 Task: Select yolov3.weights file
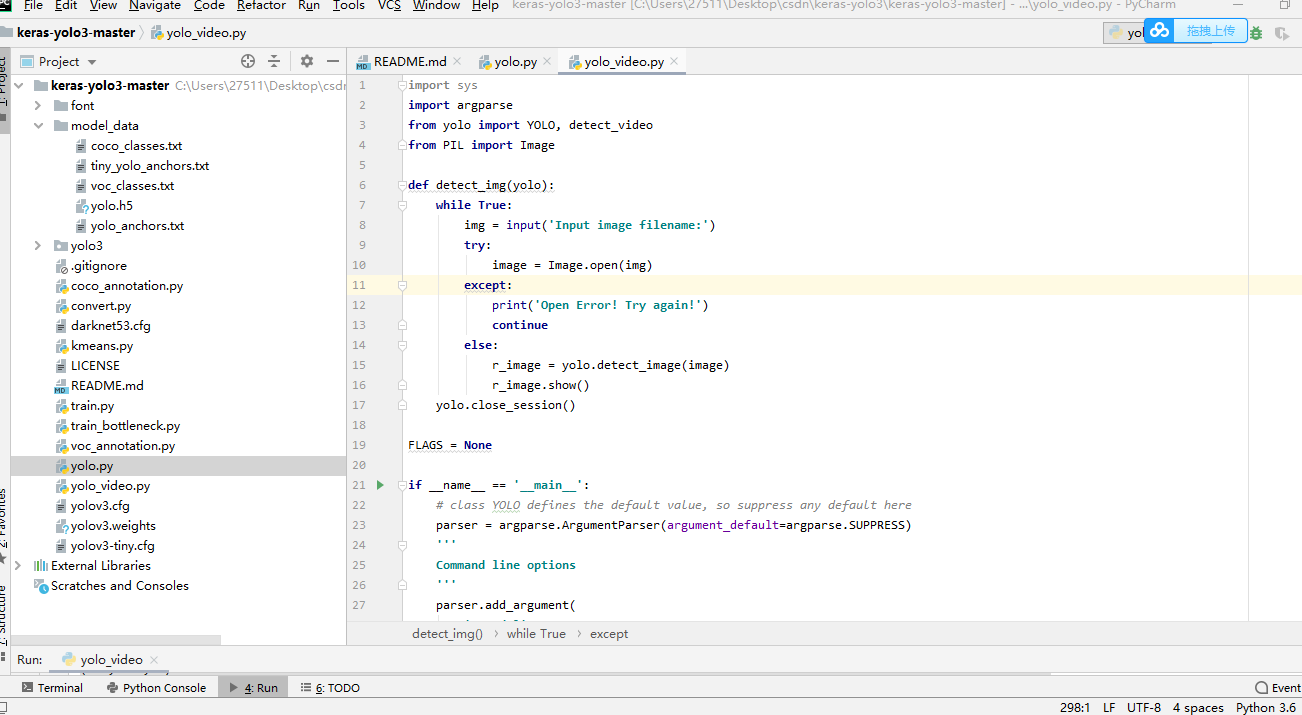click(x=113, y=526)
